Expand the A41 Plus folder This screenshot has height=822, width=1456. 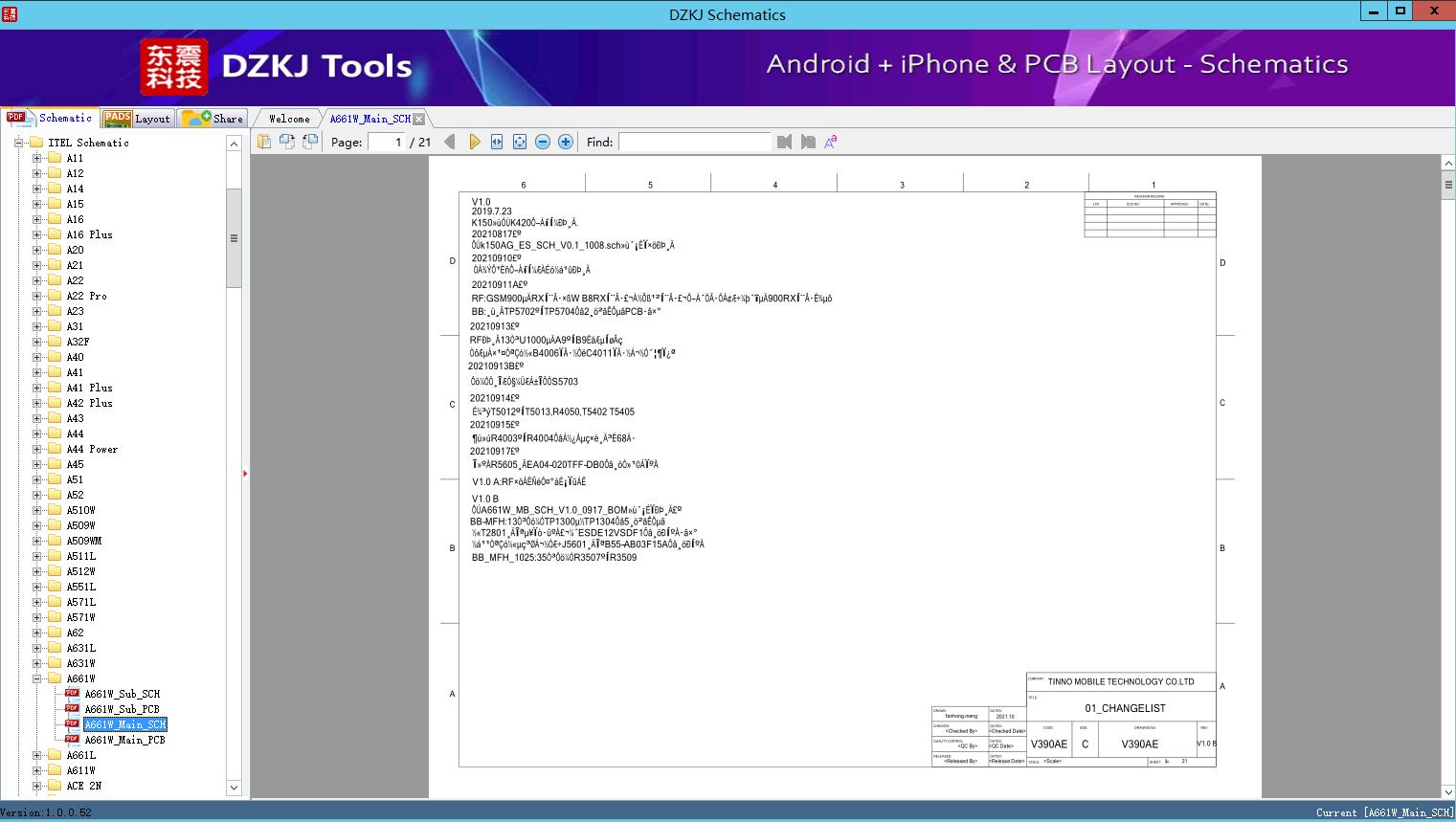point(36,388)
